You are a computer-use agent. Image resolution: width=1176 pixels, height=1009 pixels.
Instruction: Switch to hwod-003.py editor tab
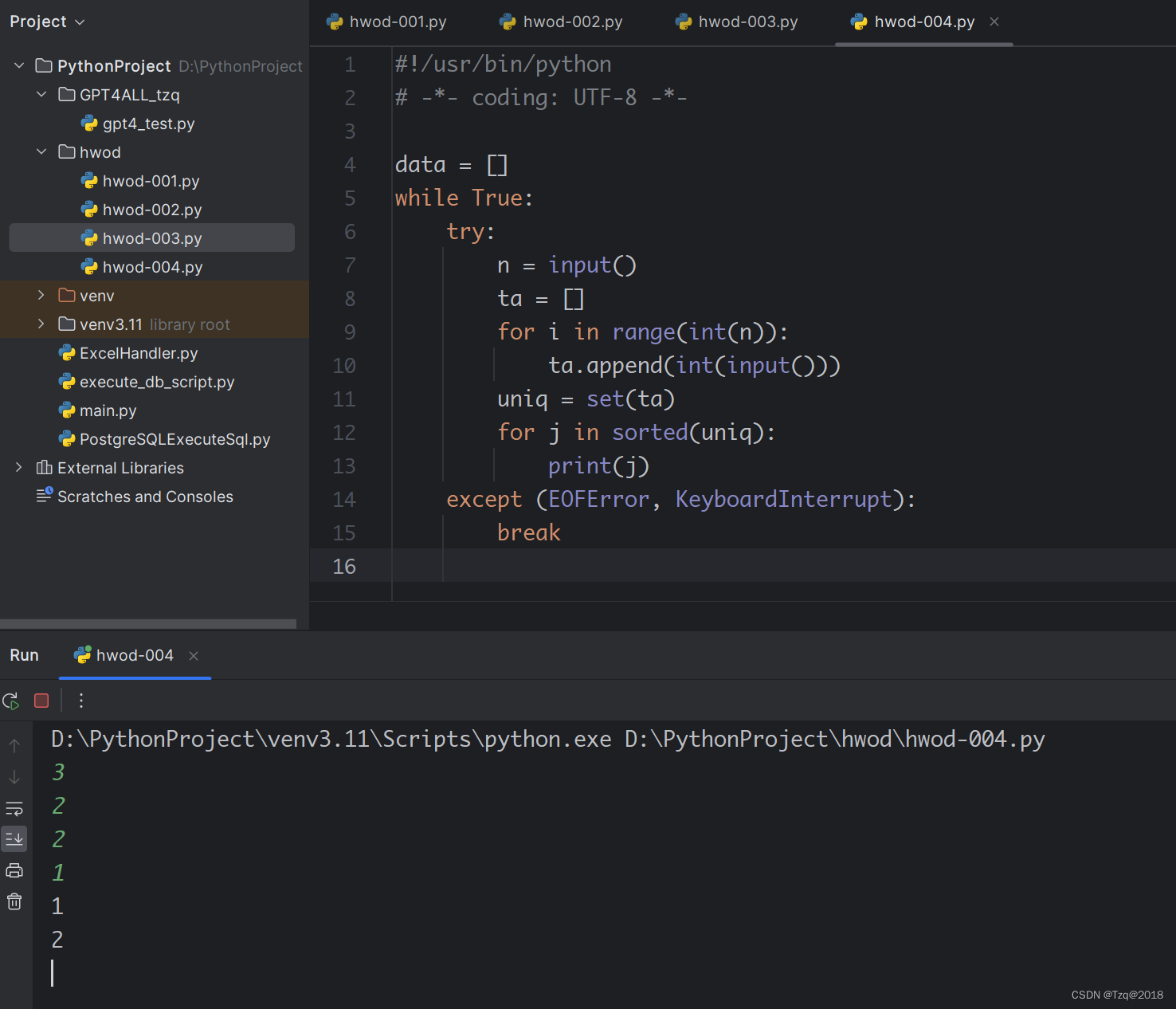[x=737, y=22]
